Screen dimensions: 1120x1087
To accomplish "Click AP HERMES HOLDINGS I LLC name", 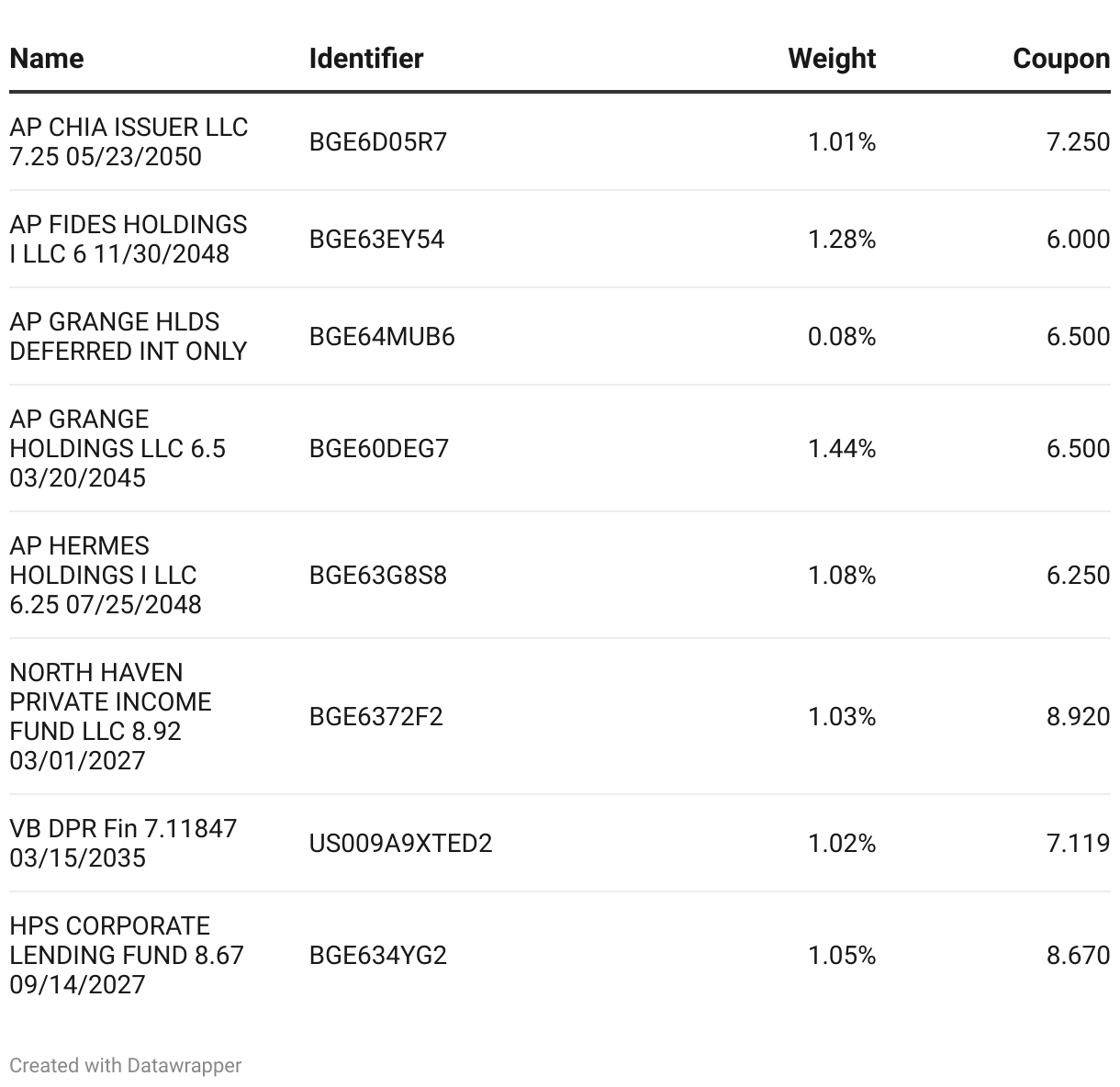I will (106, 575).
